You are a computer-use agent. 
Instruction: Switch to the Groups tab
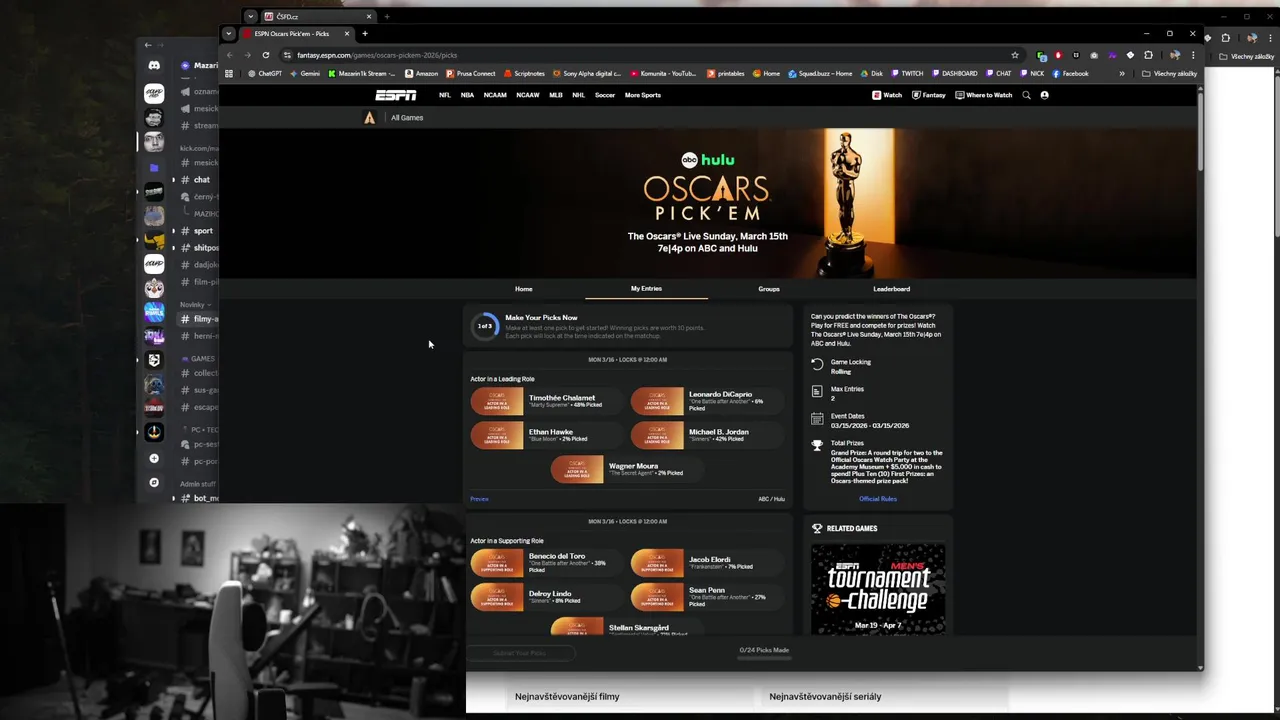[x=769, y=289]
